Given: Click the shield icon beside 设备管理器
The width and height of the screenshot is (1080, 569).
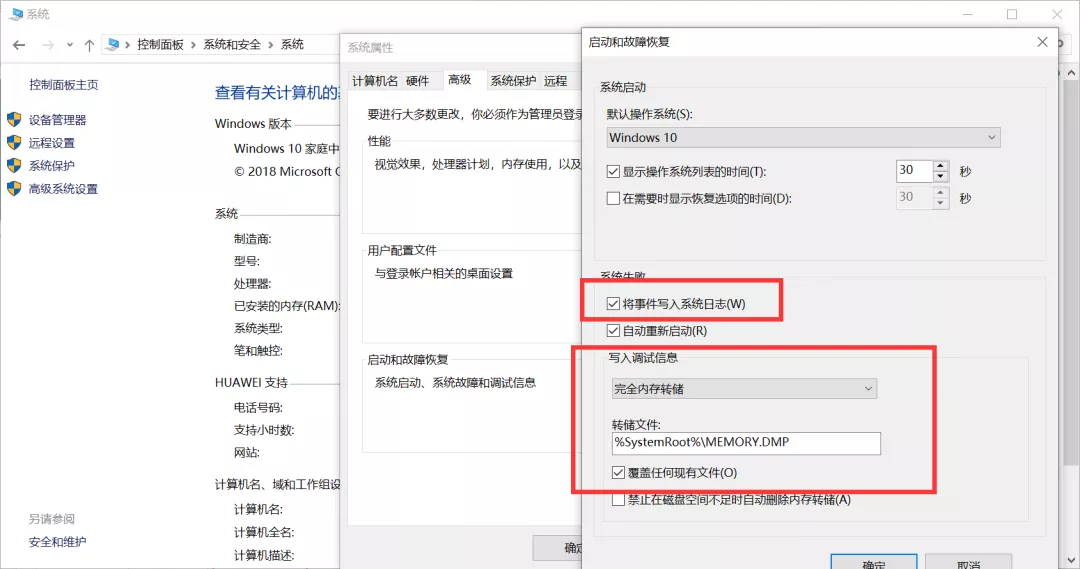Looking at the screenshot, I should (14, 120).
